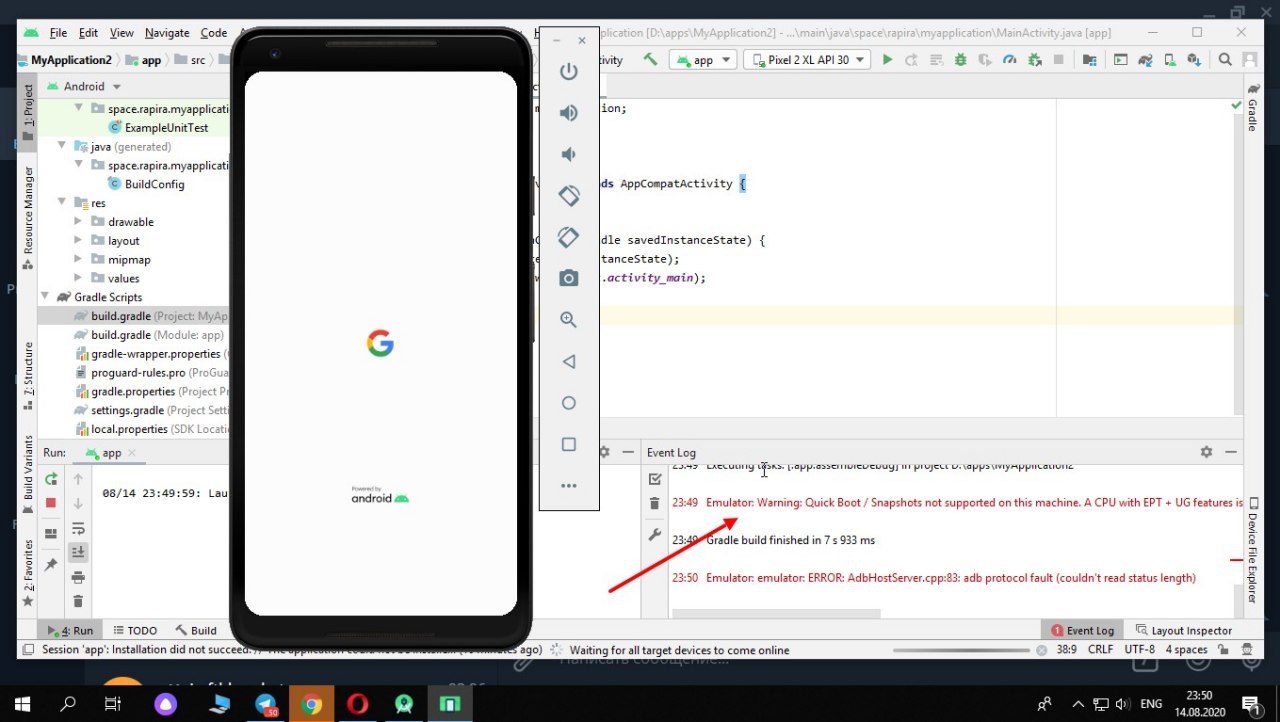The image size is (1280, 722).
Task: Click the grey Stop square in toolbar
Action: pos(1059,60)
